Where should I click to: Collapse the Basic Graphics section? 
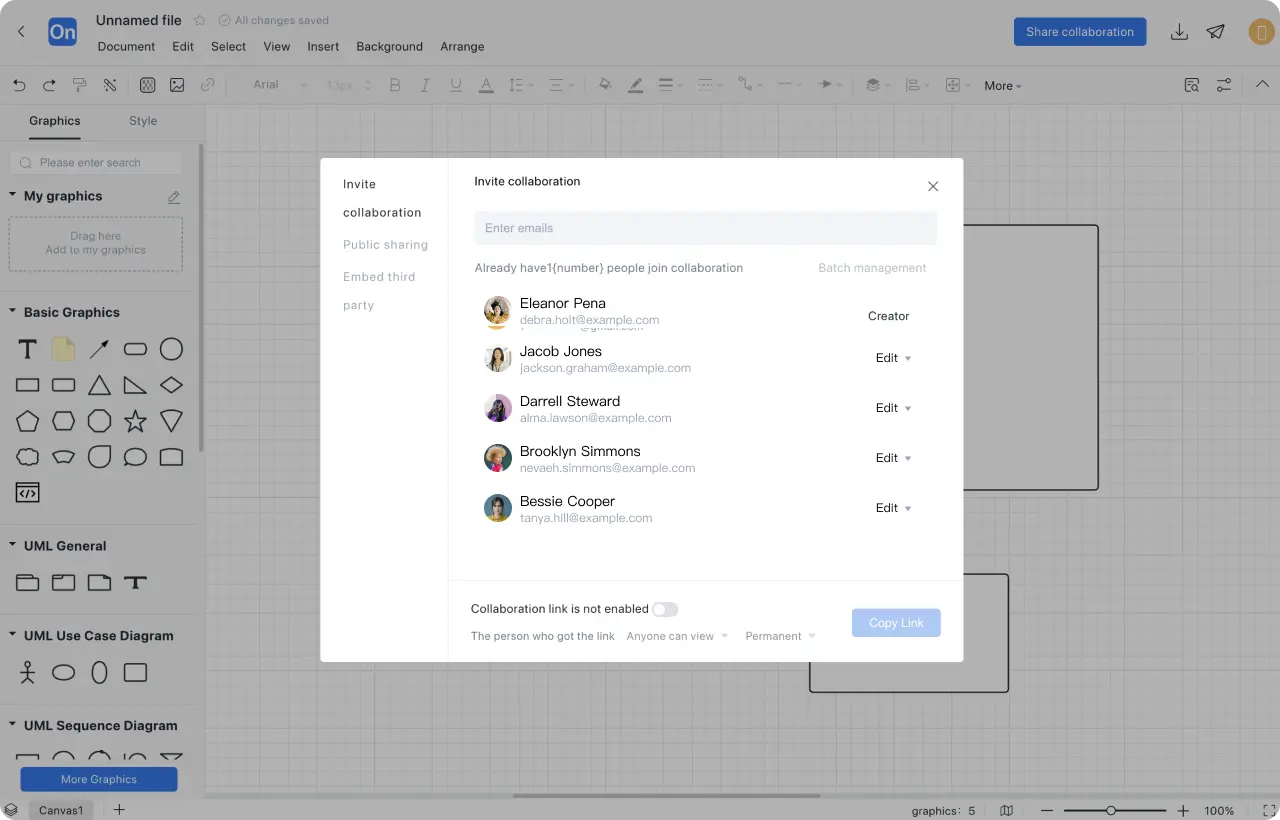[x=13, y=312]
